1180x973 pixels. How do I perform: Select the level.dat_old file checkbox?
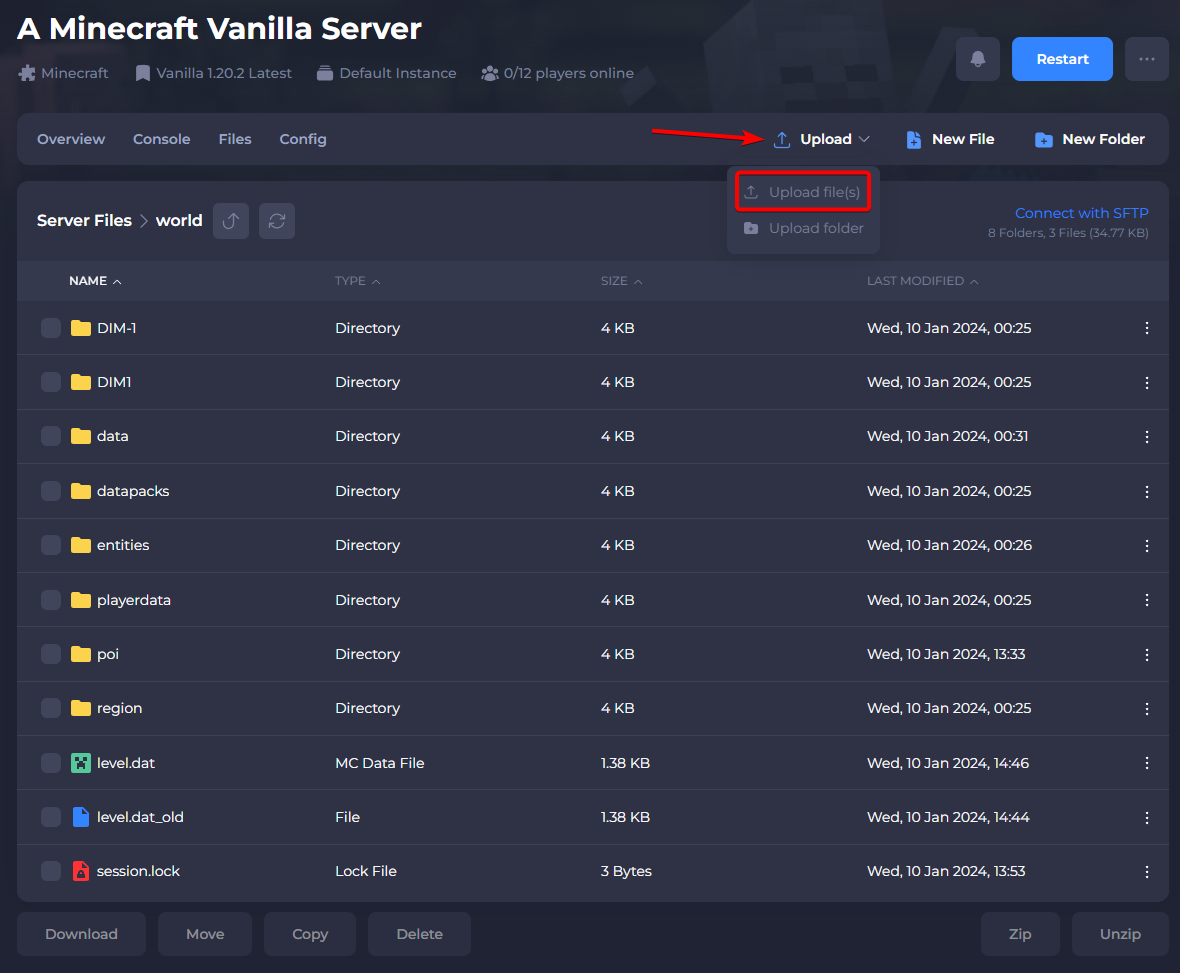point(50,817)
